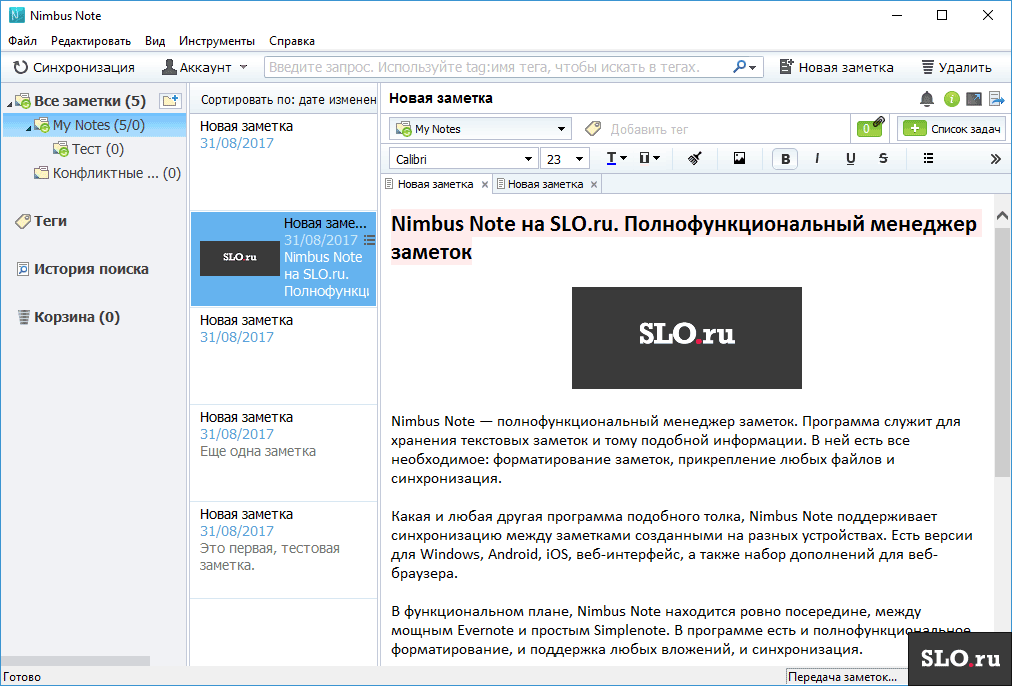The image size is (1012, 686).
Task: Click the Добавить тег field
Action: tap(649, 129)
